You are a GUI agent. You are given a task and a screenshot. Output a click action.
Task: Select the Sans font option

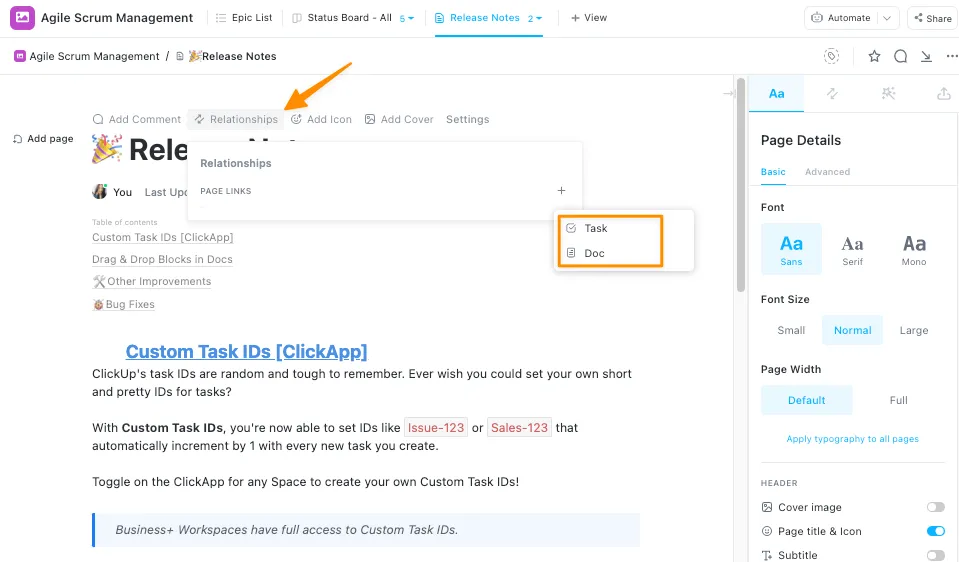[791, 249]
